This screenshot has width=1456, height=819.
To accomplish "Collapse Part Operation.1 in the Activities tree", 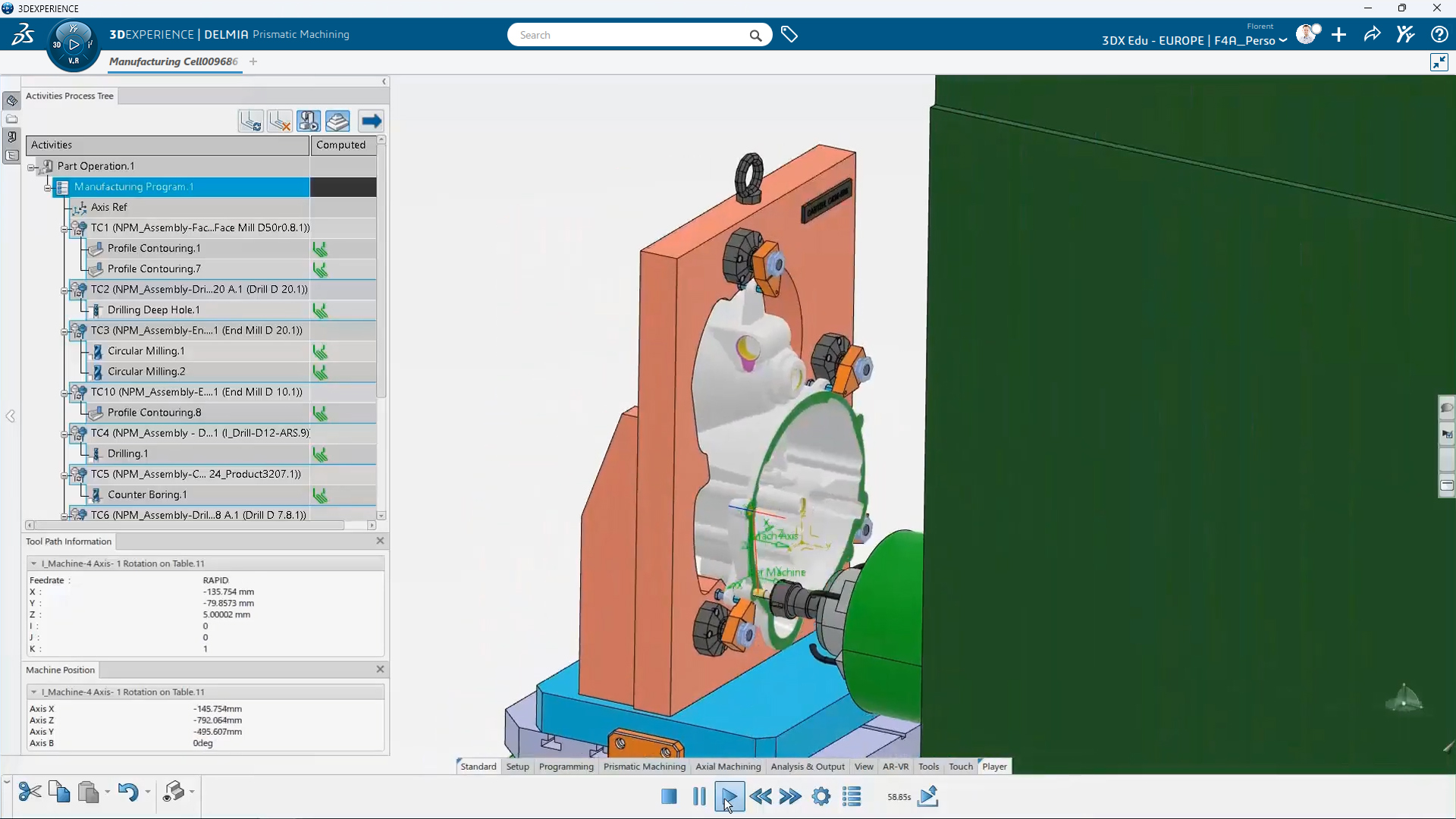I will [x=31, y=166].
